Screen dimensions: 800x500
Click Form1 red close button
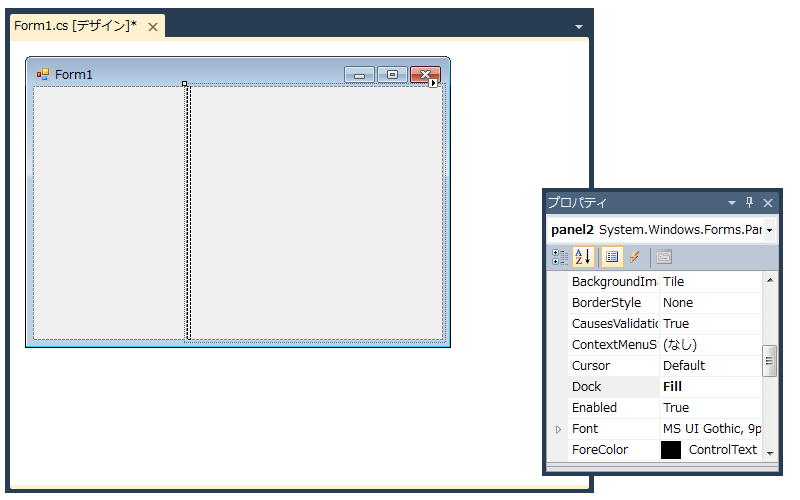coord(426,74)
